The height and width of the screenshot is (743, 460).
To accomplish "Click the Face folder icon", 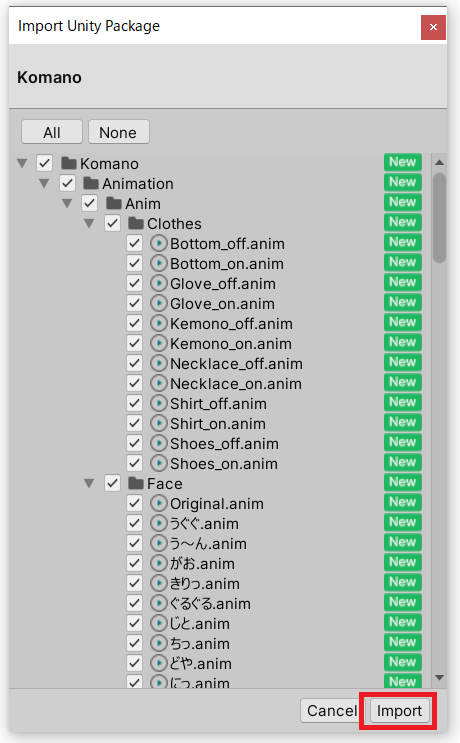I will click(136, 483).
